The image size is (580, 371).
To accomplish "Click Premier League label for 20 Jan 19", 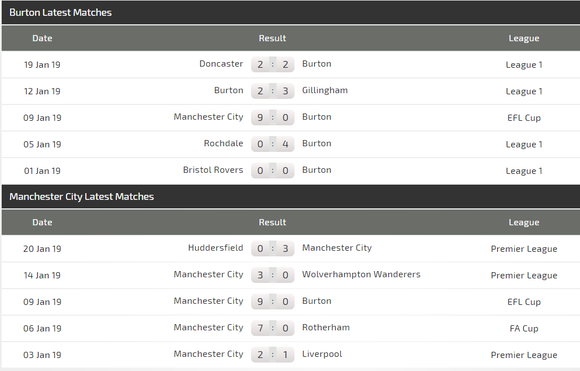I will (x=524, y=249).
